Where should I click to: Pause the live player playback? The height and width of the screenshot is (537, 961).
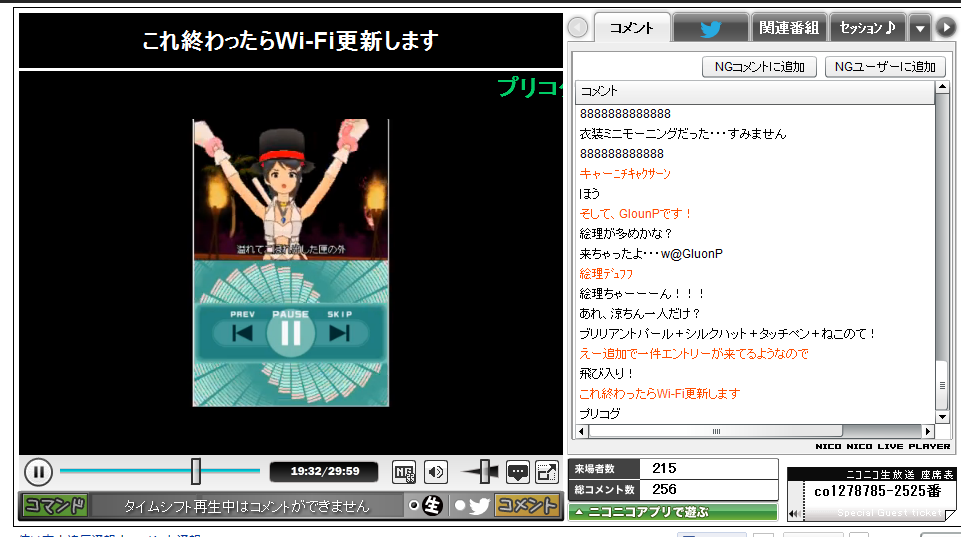click(x=38, y=472)
